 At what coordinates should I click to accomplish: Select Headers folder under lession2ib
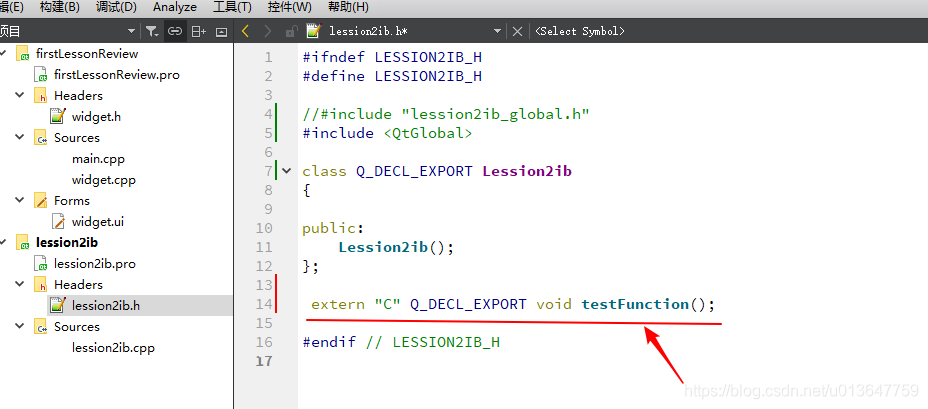point(78,285)
